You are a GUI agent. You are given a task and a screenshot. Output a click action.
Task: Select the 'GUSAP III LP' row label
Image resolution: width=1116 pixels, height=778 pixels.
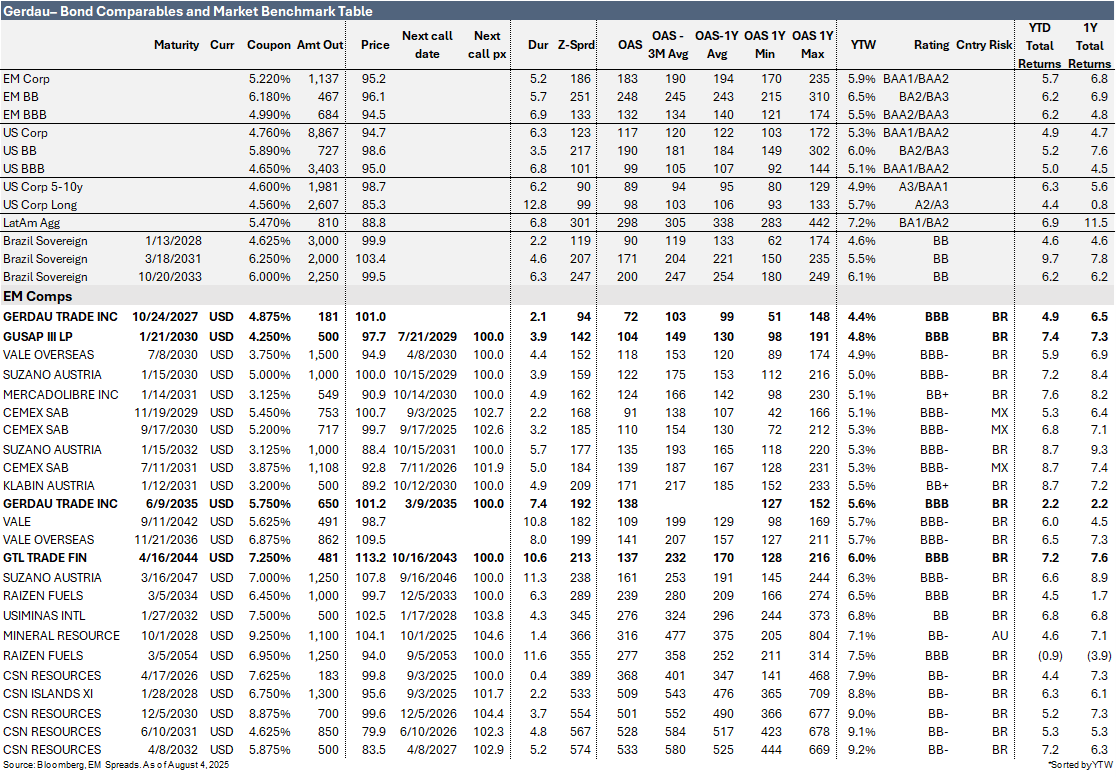tap(38, 337)
